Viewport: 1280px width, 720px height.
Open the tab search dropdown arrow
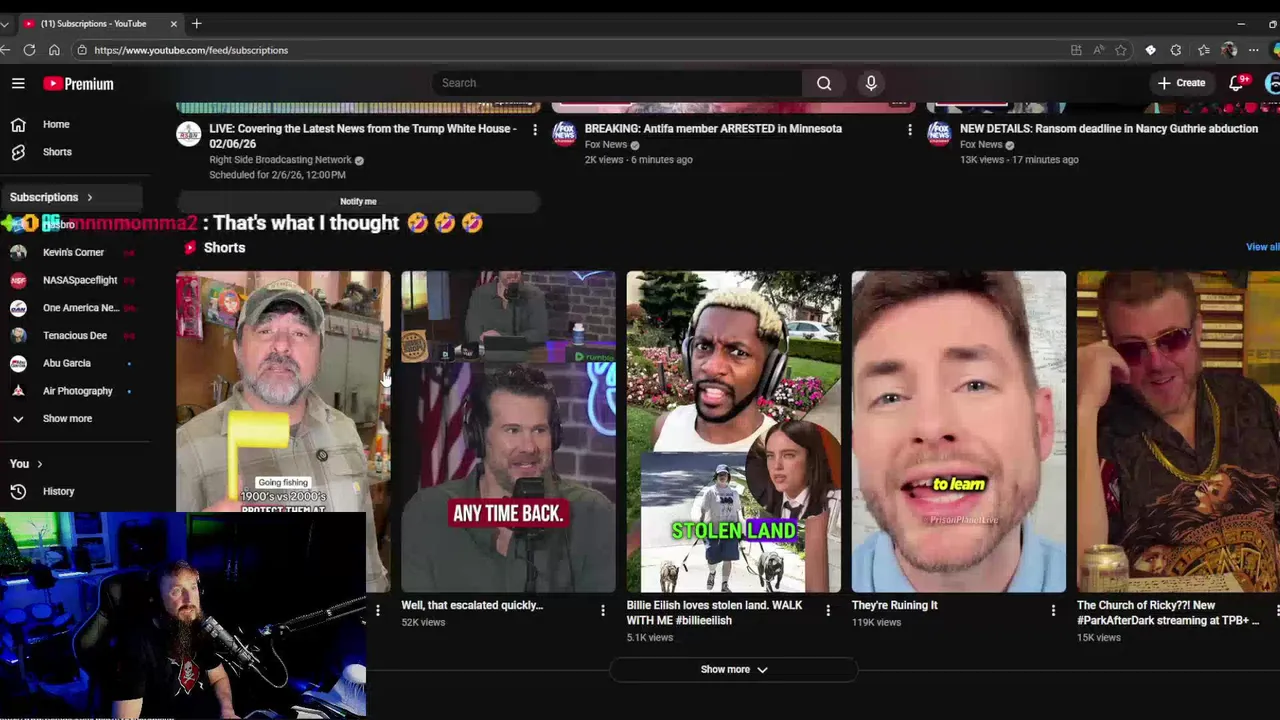[4, 23]
